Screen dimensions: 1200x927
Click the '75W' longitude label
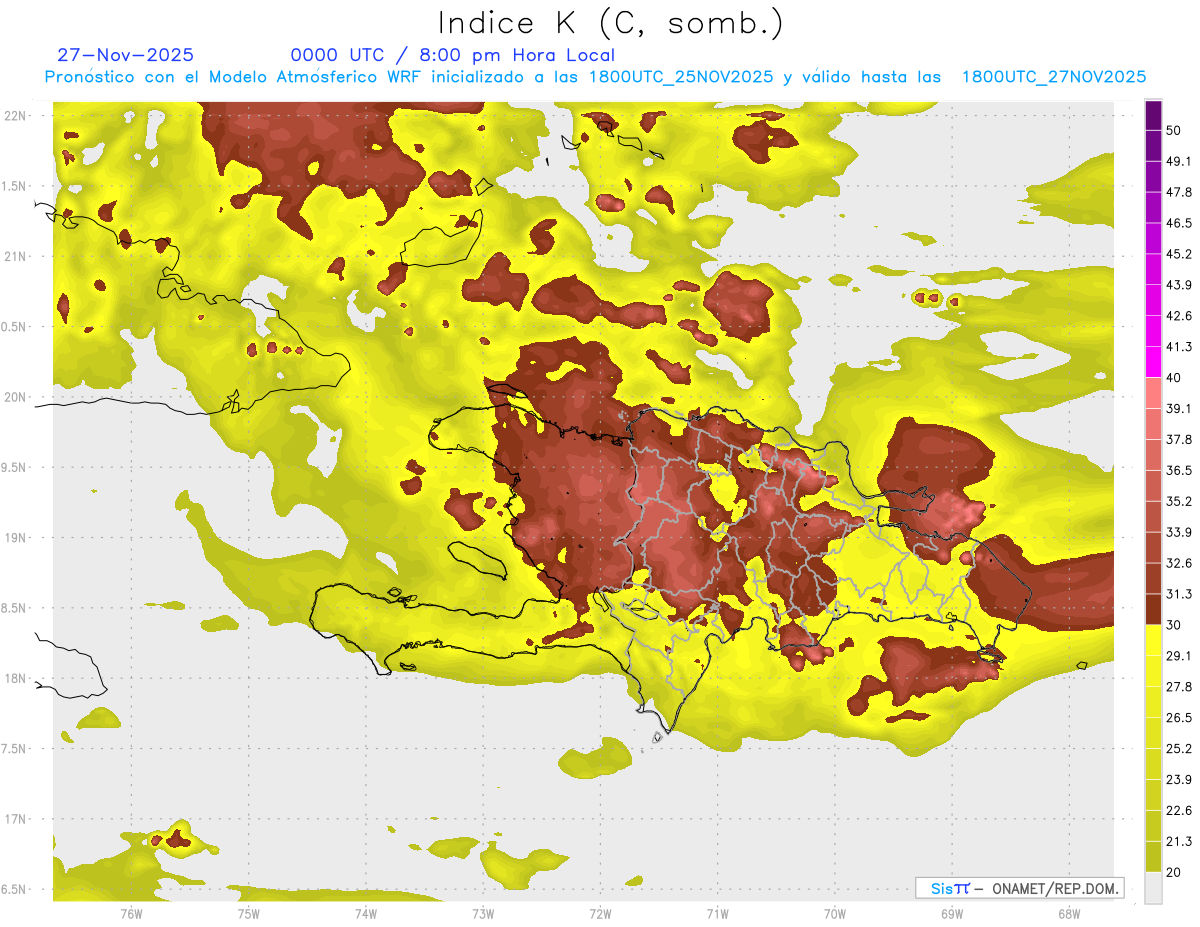point(248,914)
